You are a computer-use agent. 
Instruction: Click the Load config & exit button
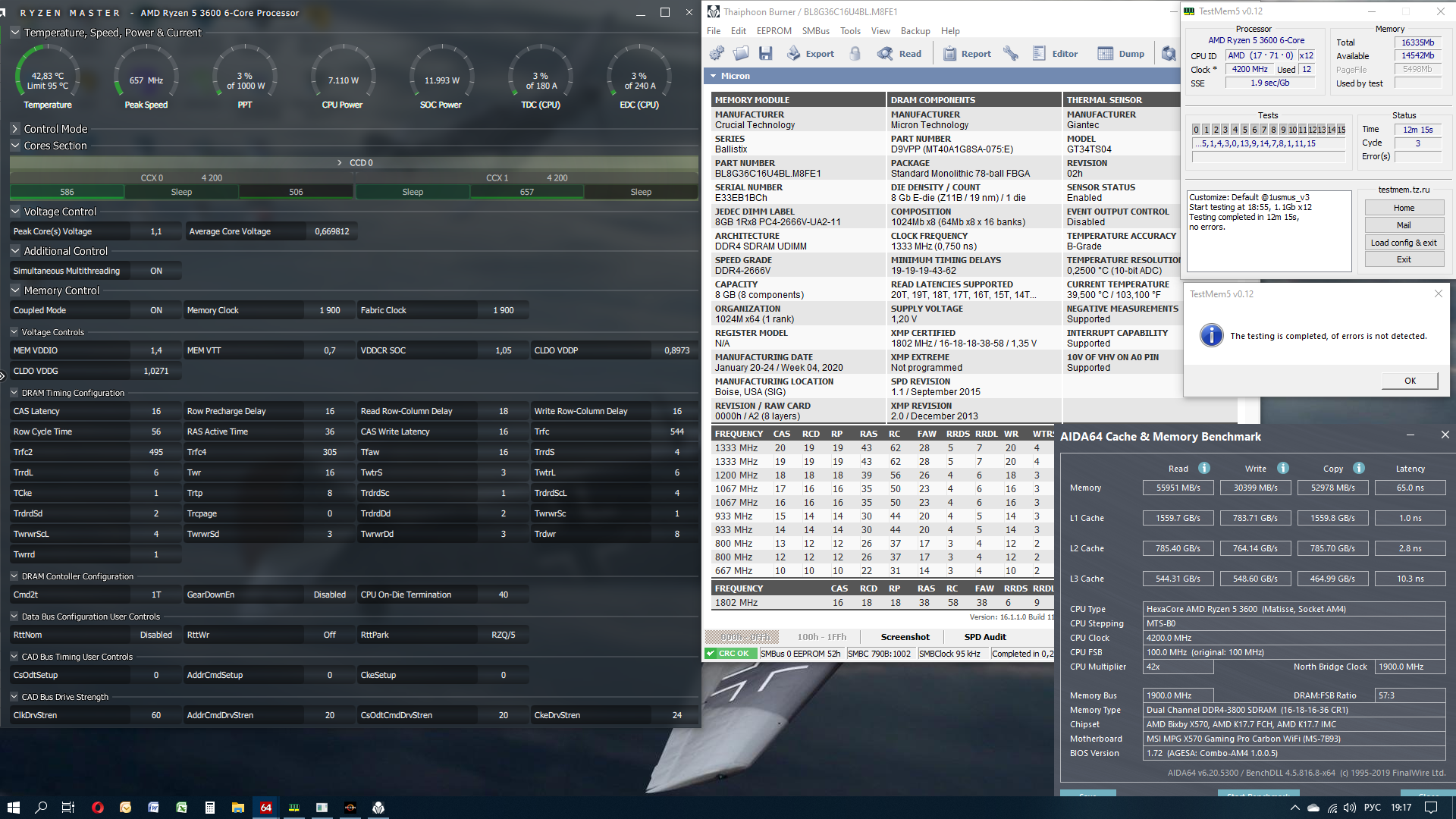tap(1403, 243)
